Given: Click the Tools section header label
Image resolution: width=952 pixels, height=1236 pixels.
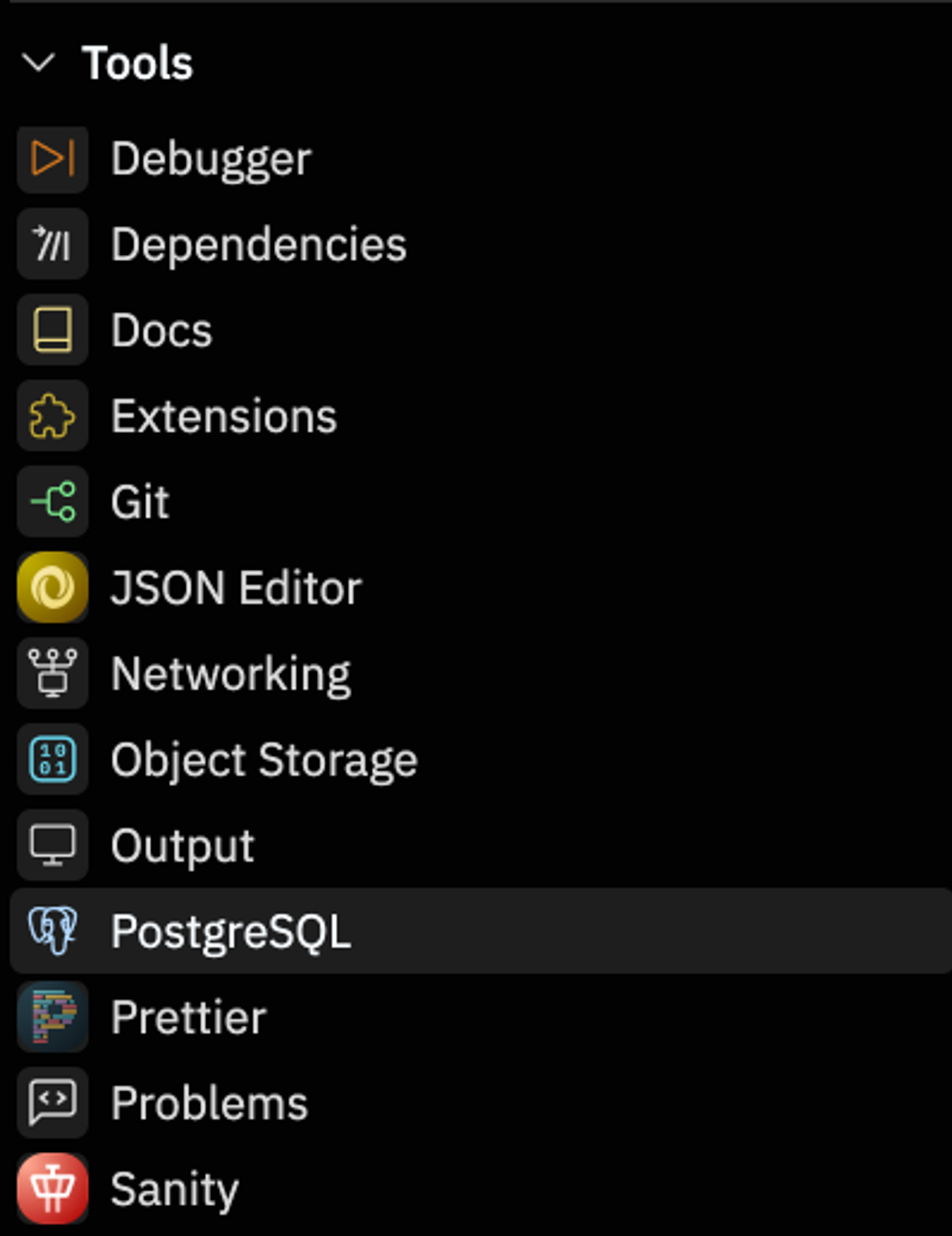Looking at the screenshot, I should 137,62.
